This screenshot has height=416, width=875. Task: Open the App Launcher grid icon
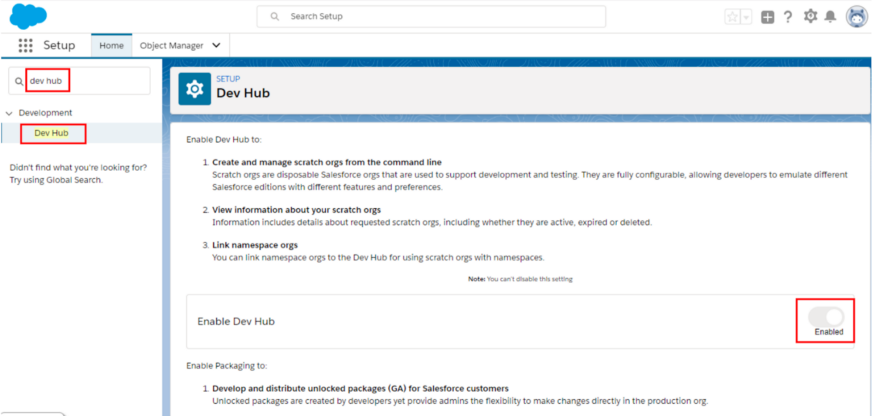tap(26, 45)
